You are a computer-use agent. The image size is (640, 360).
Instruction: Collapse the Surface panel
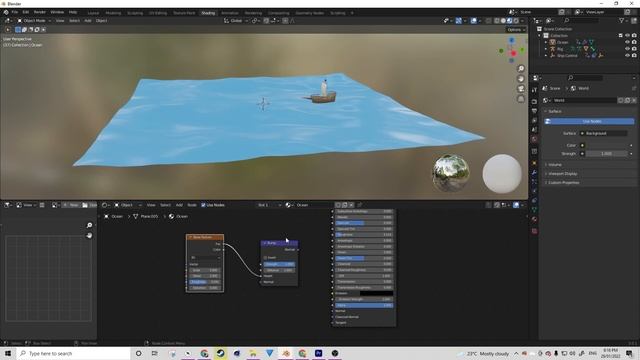tap(554, 111)
